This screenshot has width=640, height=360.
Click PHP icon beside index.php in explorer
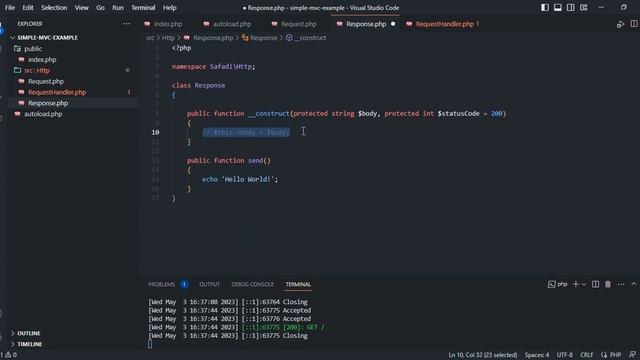[21, 60]
